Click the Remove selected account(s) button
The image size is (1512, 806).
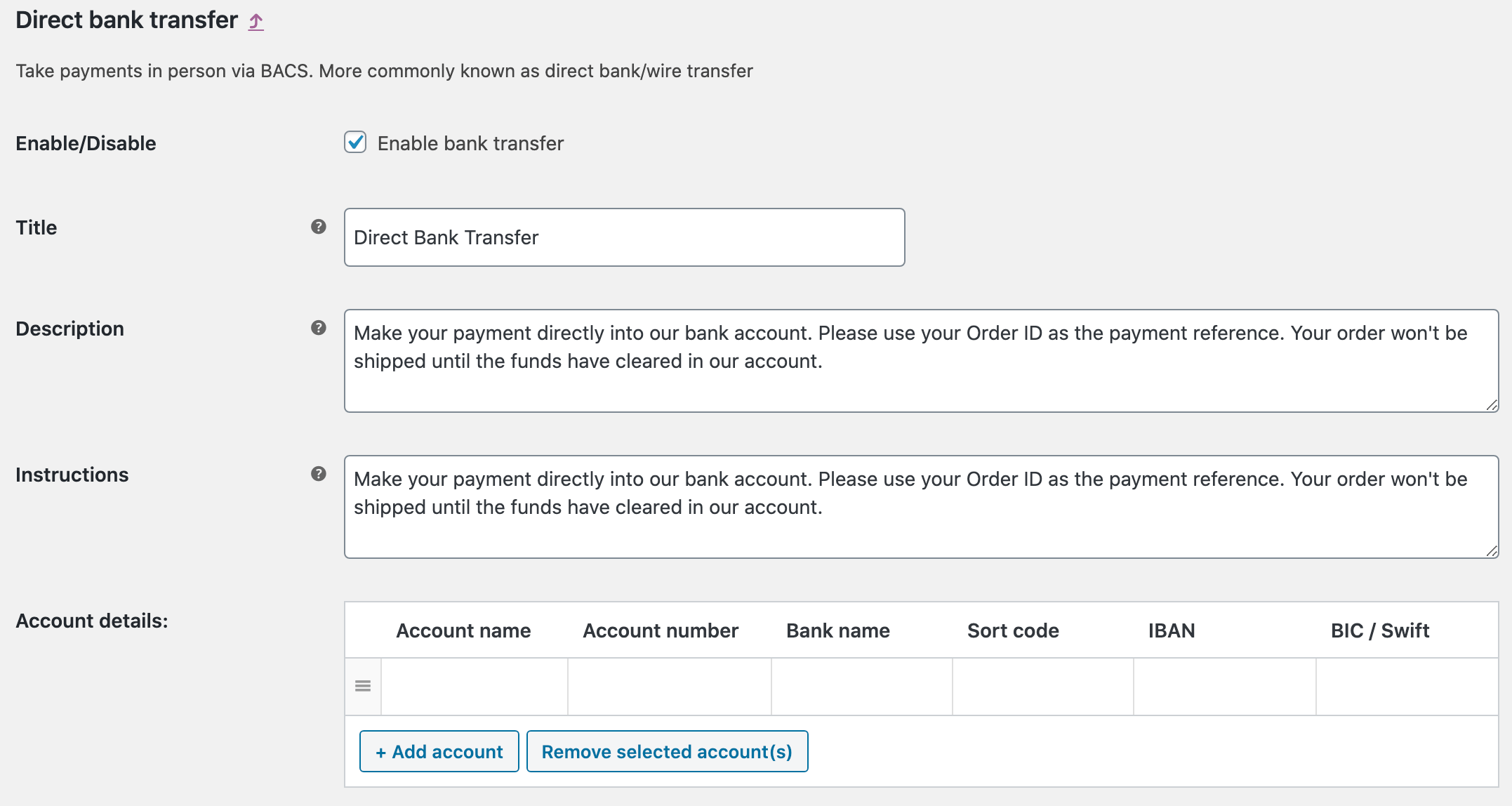668,751
